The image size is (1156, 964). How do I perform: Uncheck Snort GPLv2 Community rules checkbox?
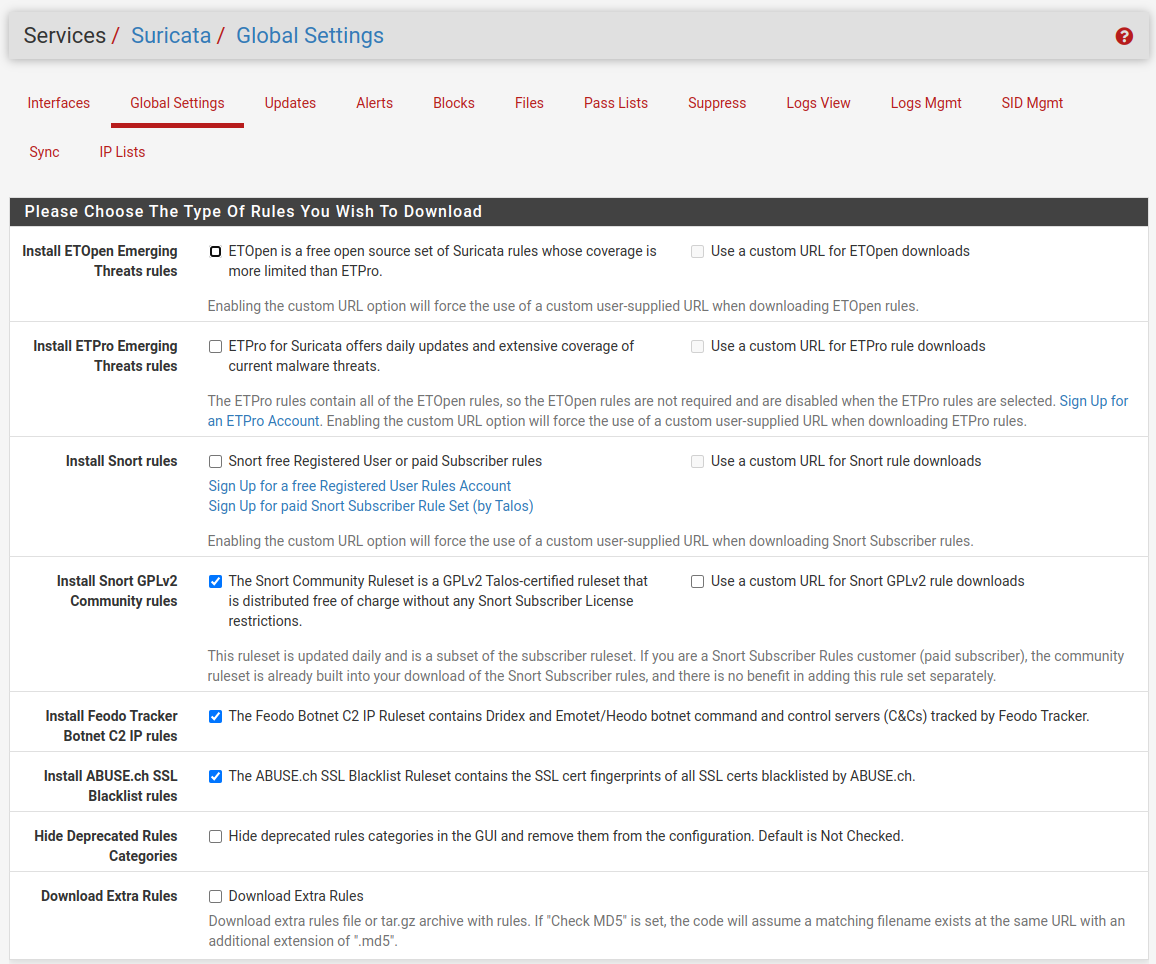[215, 581]
